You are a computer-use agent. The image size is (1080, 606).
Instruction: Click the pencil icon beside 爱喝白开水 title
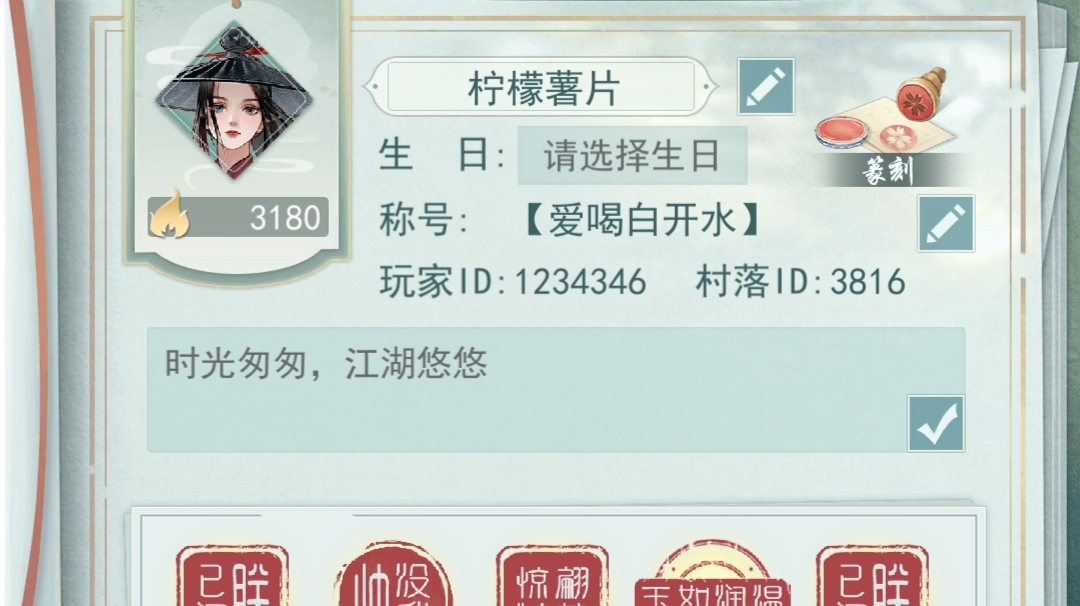coord(946,223)
